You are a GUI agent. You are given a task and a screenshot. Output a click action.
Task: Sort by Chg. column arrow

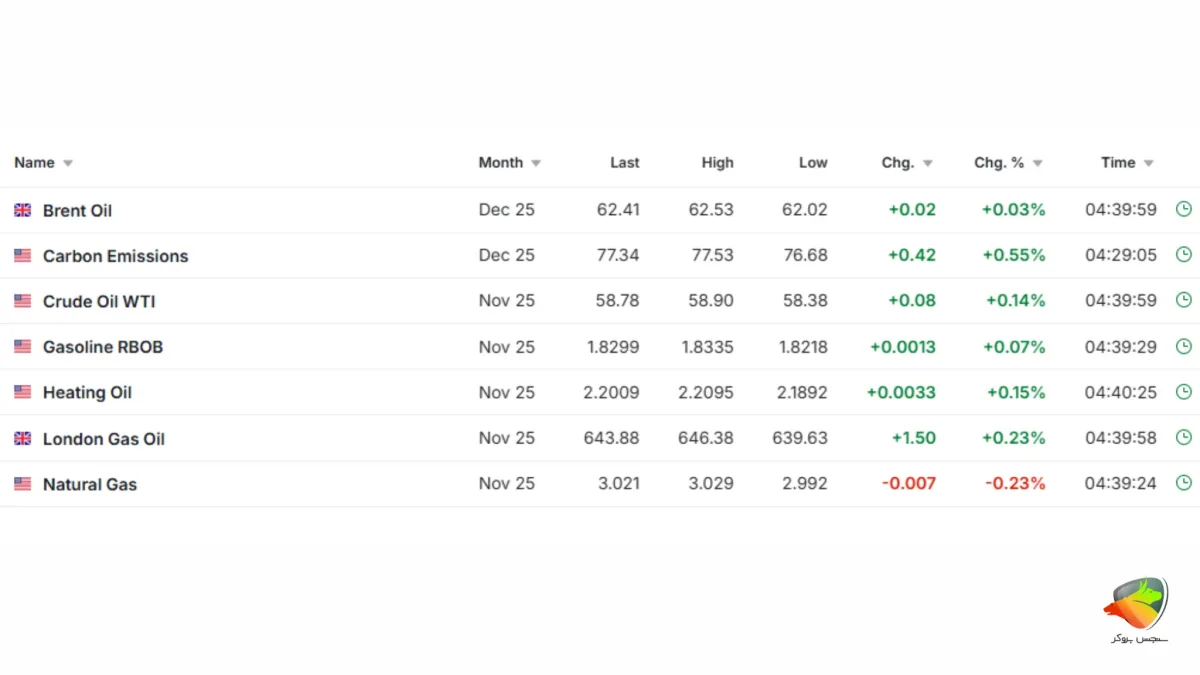tap(928, 163)
